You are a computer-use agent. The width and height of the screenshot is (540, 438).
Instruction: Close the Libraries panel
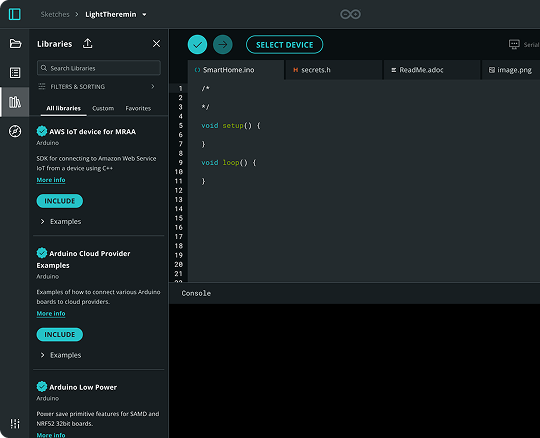[156, 43]
